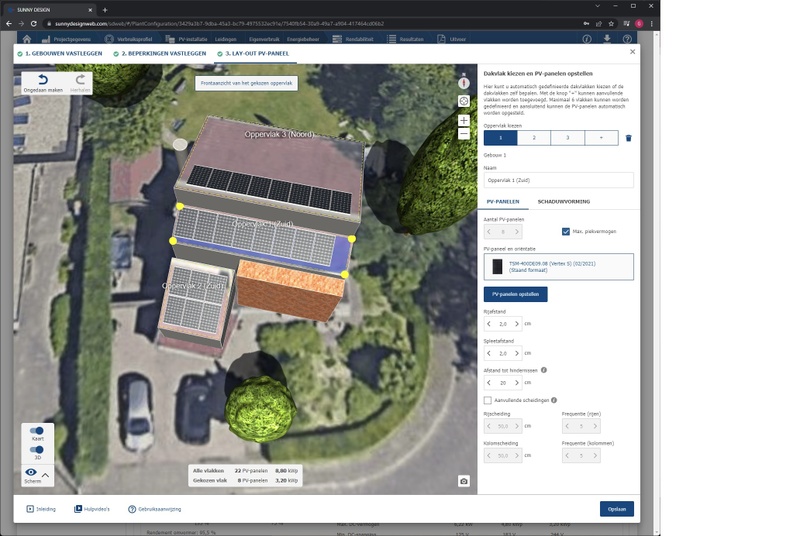Bookmark this page with the star icon
Viewport: 800px width, 536px height.
click(611, 23)
